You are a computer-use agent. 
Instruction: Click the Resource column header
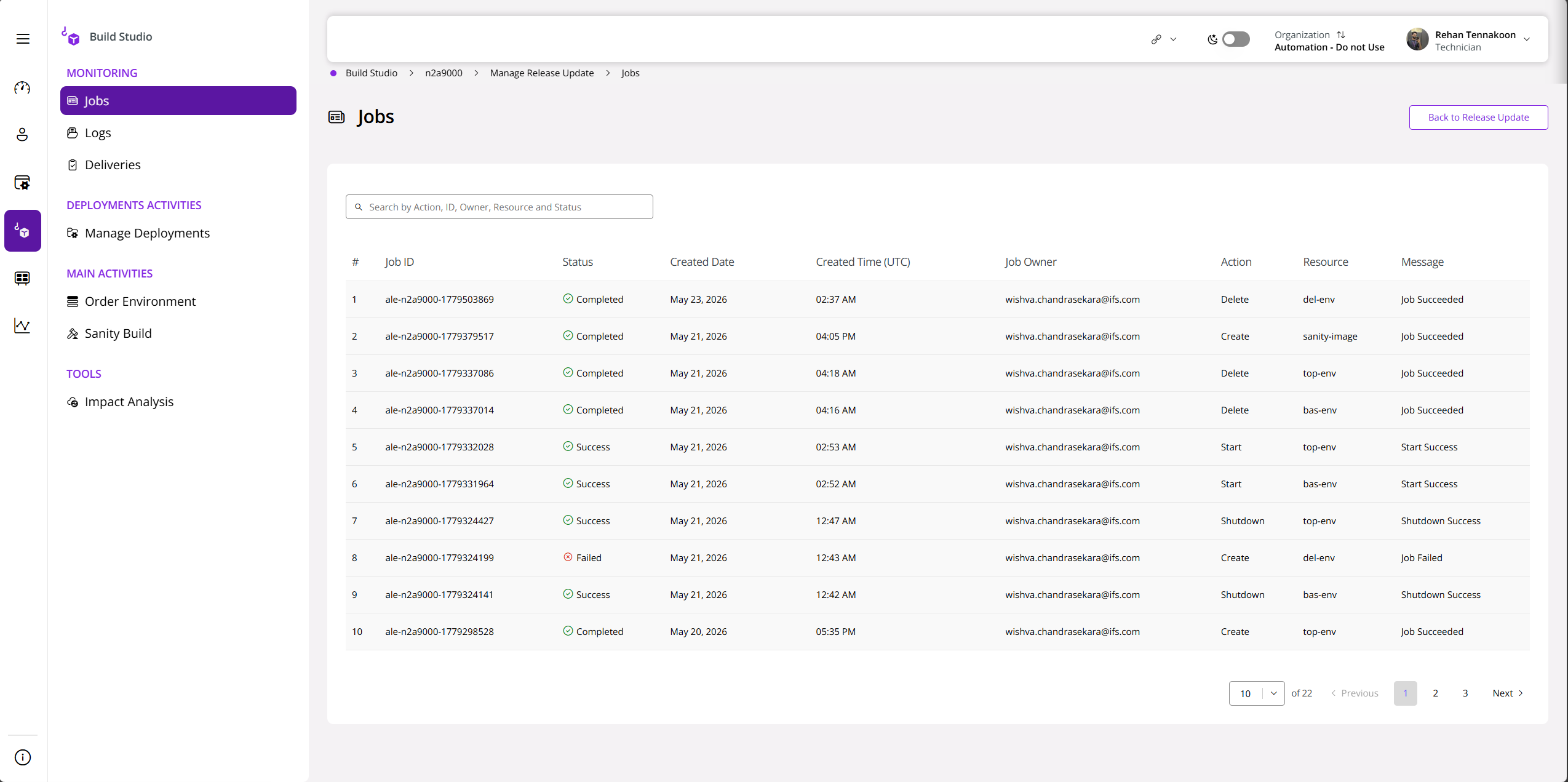coord(1326,262)
